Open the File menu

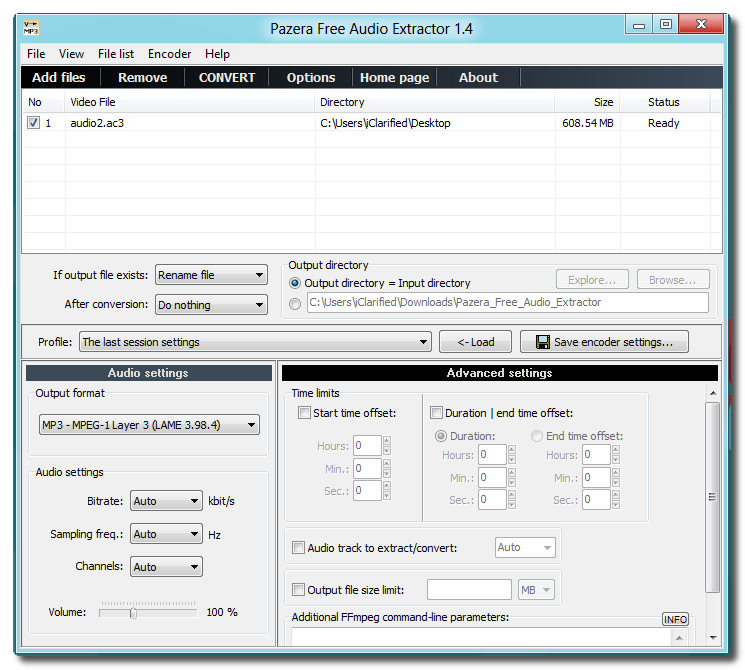36,54
